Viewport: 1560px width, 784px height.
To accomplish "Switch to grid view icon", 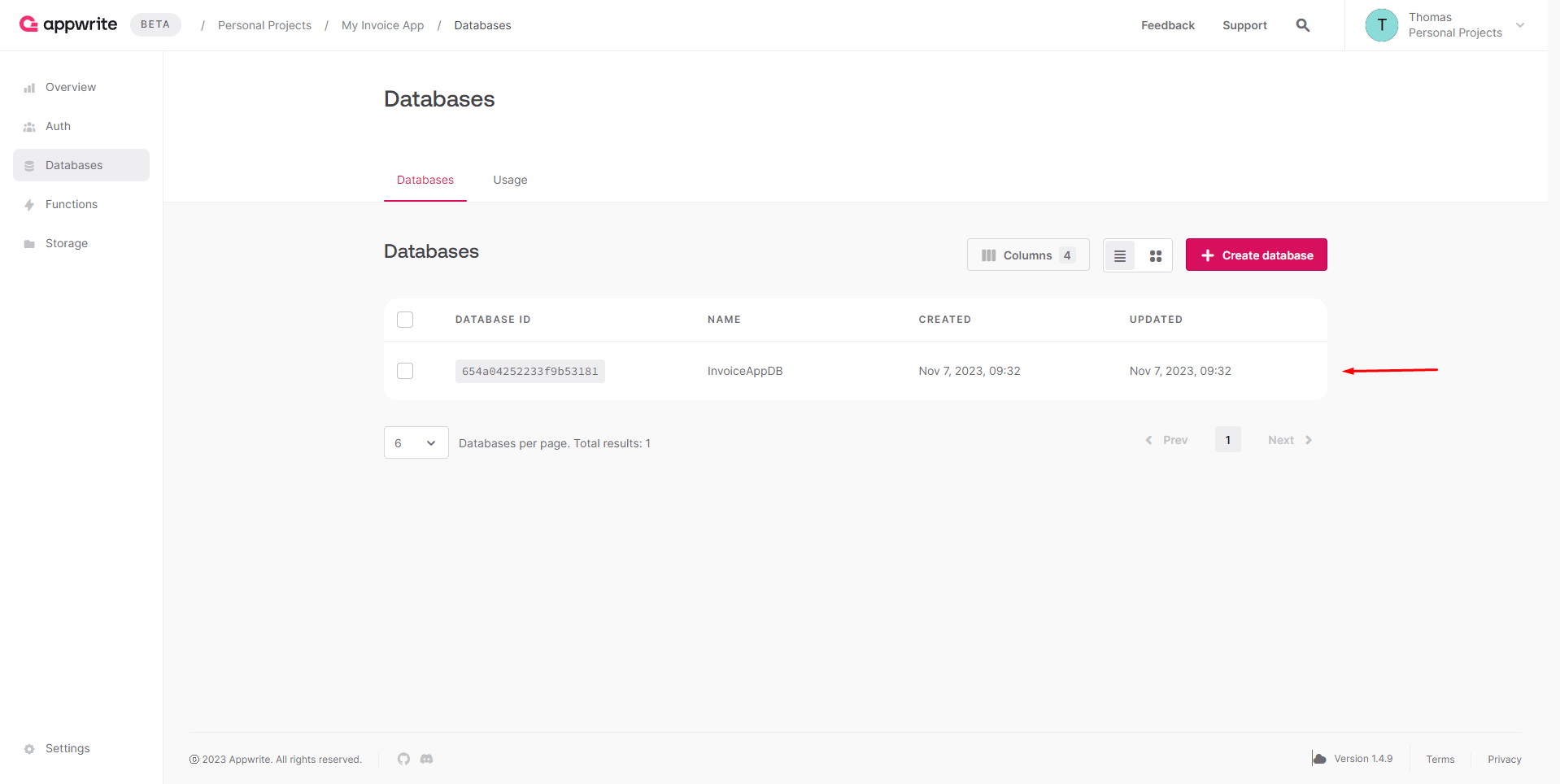I will coord(1156,255).
